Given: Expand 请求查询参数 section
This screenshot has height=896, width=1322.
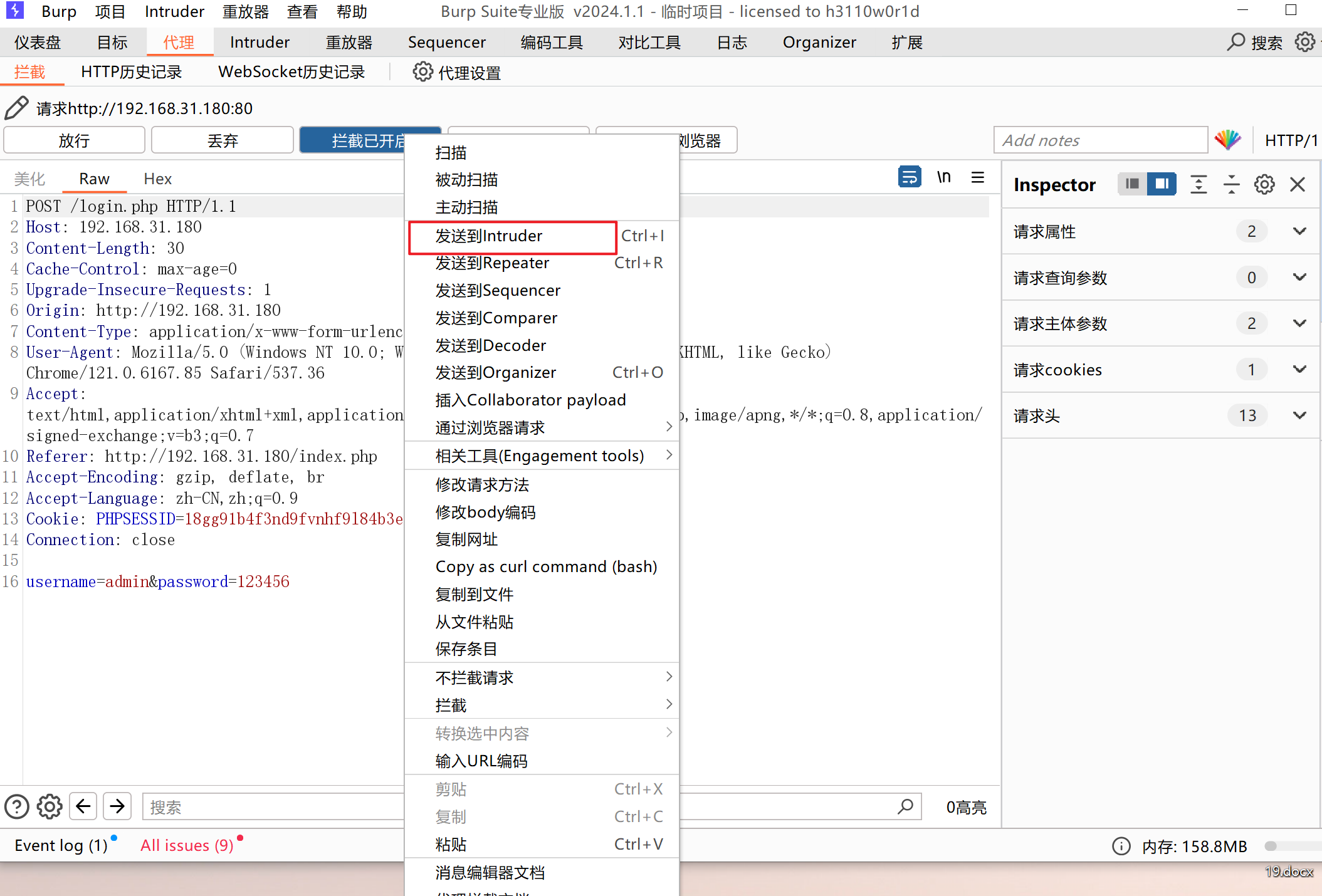Looking at the screenshot, I should coord(1299,277).
